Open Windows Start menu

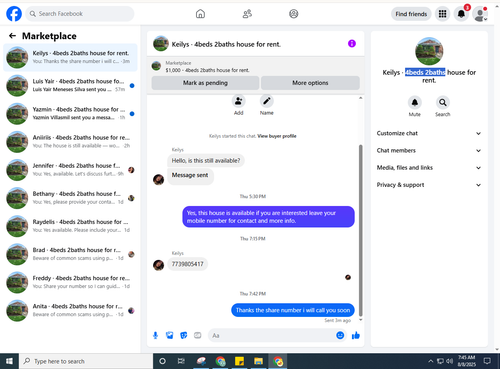click(x=9, y=361)
